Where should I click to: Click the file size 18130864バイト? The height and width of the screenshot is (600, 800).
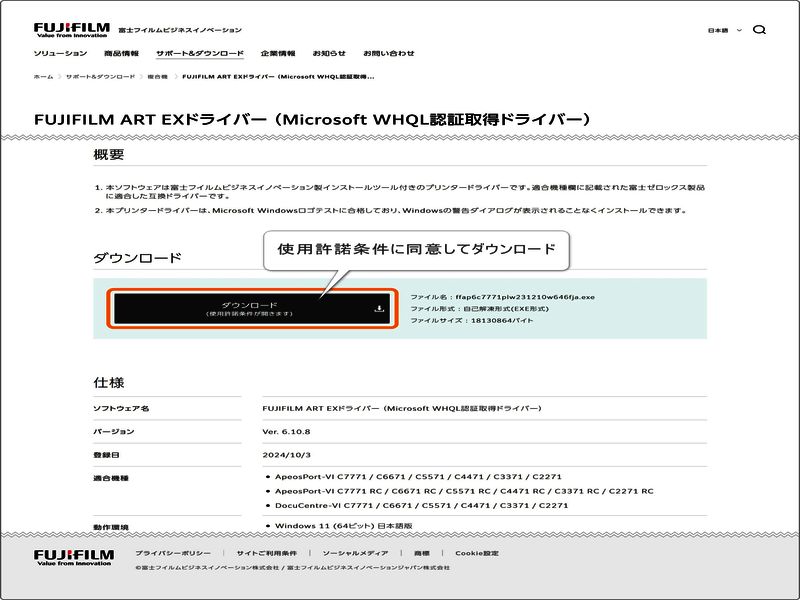coord(502,320)
